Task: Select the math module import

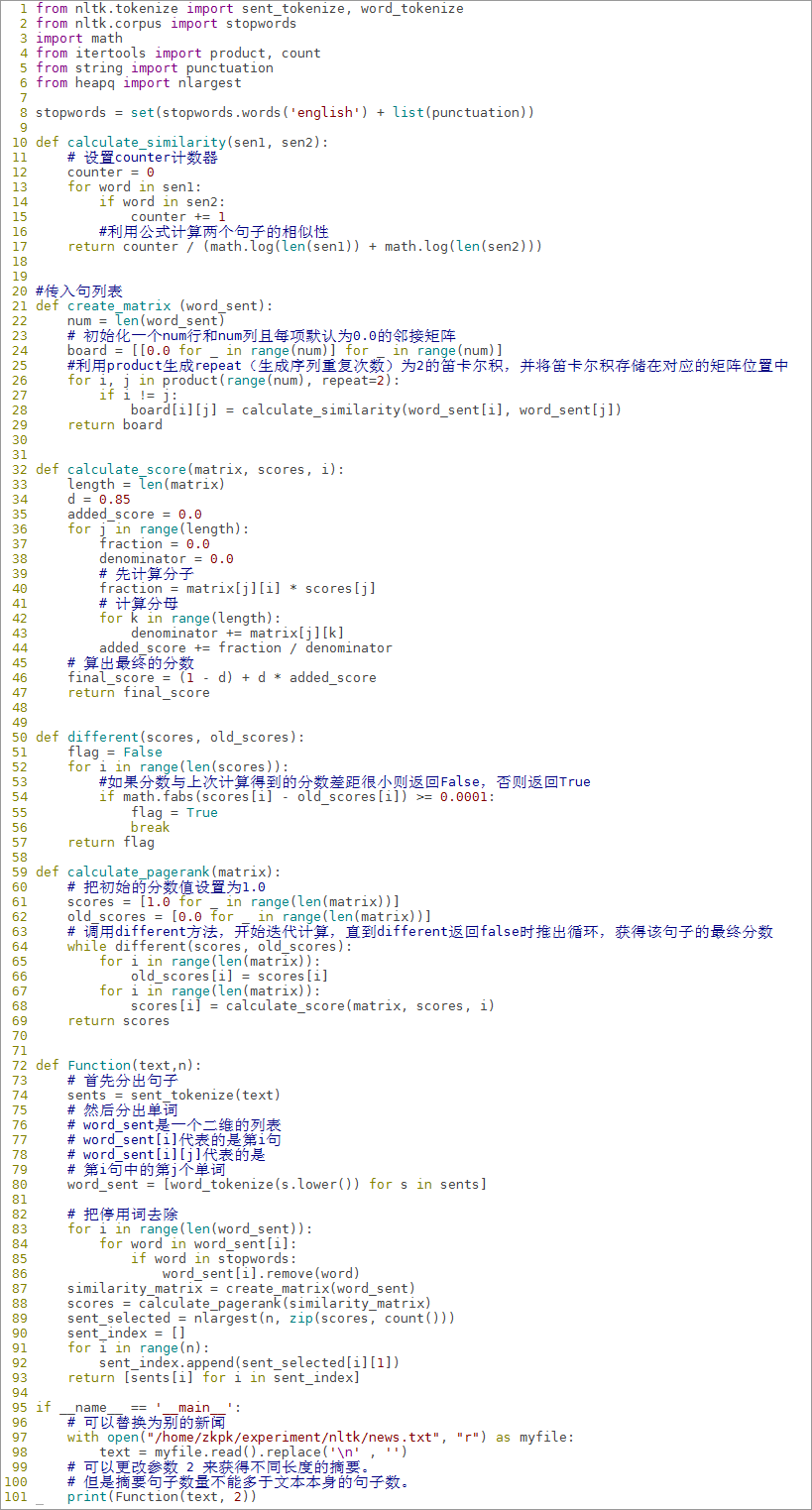Action: 79,38
